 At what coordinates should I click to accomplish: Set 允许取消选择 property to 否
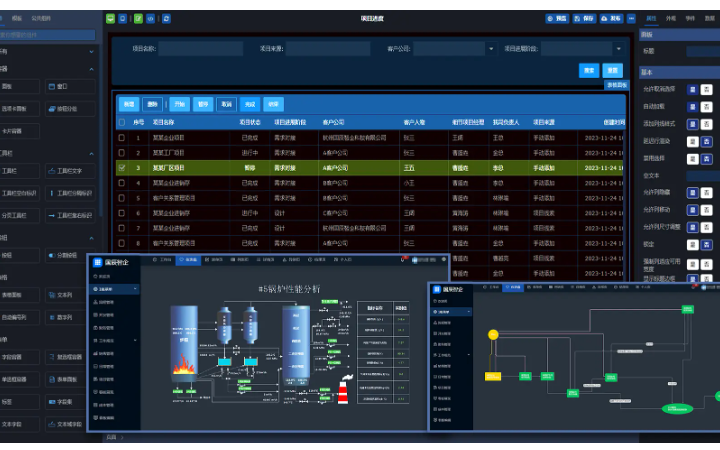tap(707, 90)
